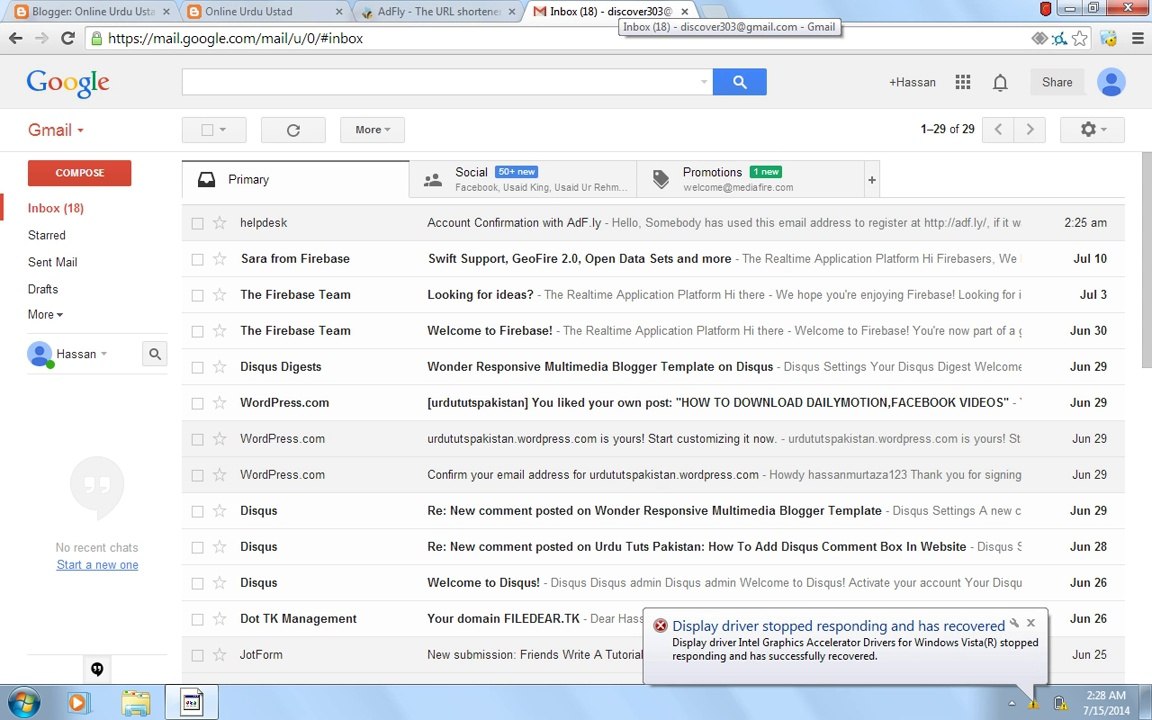The height and width of the screenshot is (720, 1152).
Task: Switch to the Social tab
Action: pos(523,180)
